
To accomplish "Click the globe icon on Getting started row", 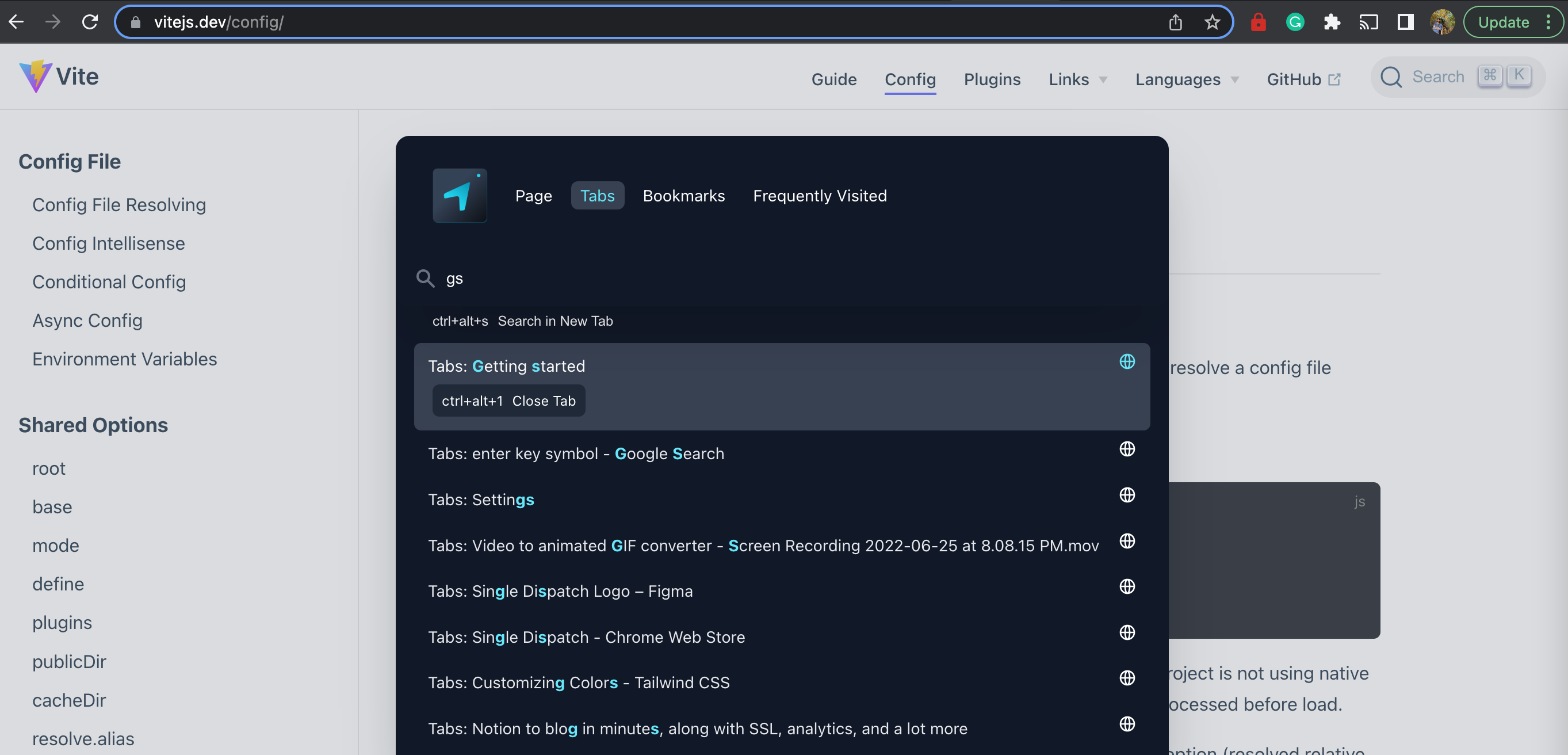I will (x=1127, y=361).
